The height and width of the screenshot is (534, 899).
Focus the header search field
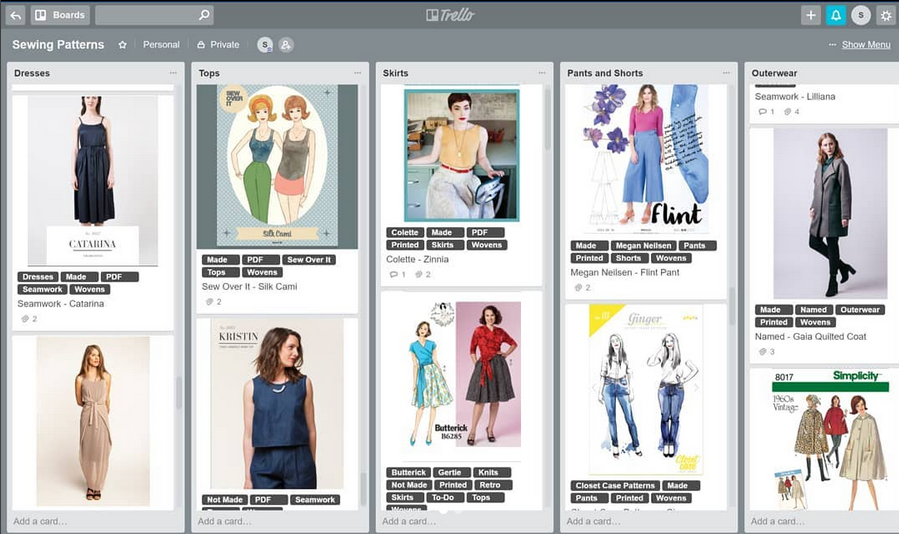tap(154, 15)
